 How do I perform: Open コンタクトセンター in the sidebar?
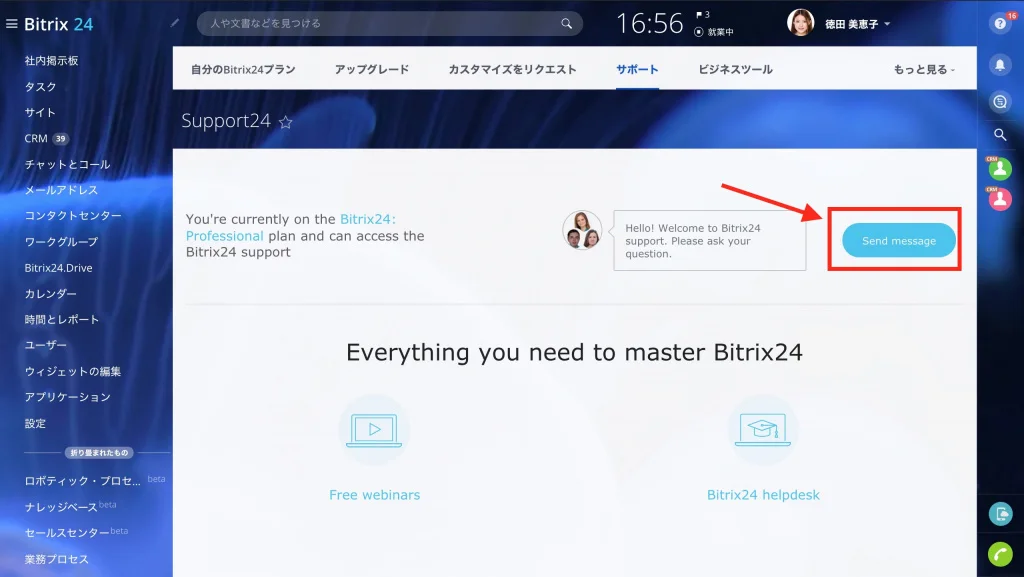pyautogui.click(x=73, y=215)
